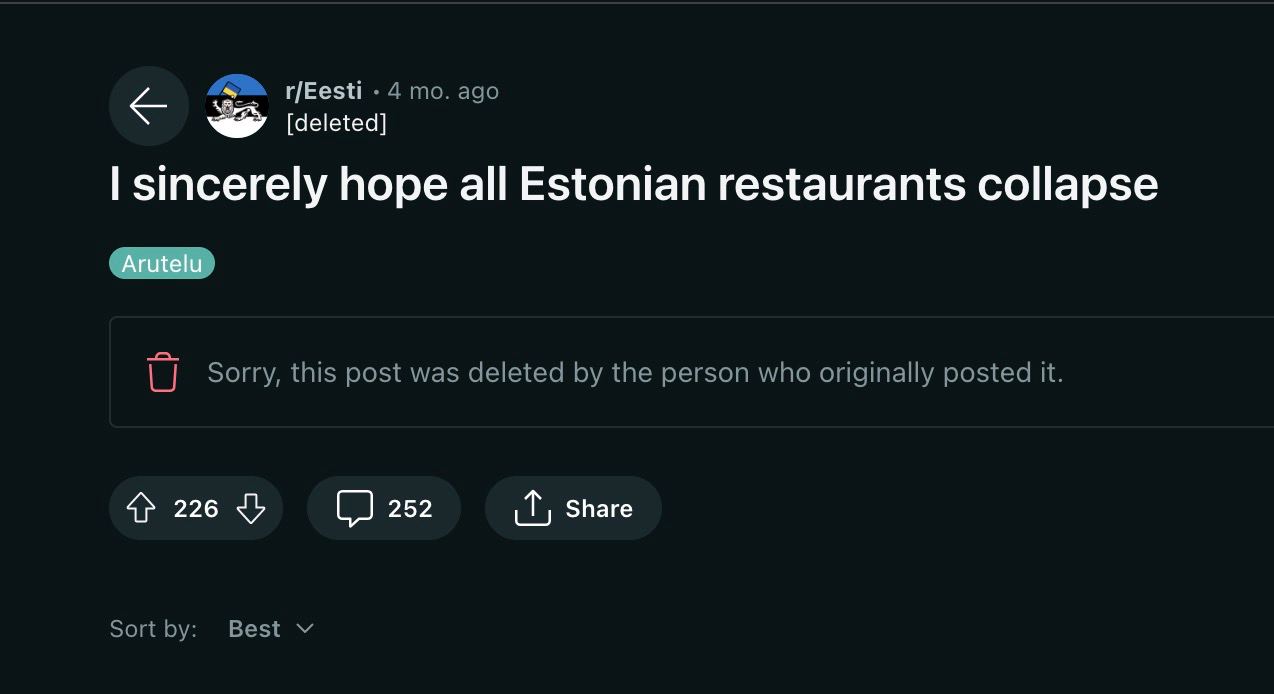Click the share arrow icon
This screenshot has width=1274, height=694.
click(x=533, y=508)
